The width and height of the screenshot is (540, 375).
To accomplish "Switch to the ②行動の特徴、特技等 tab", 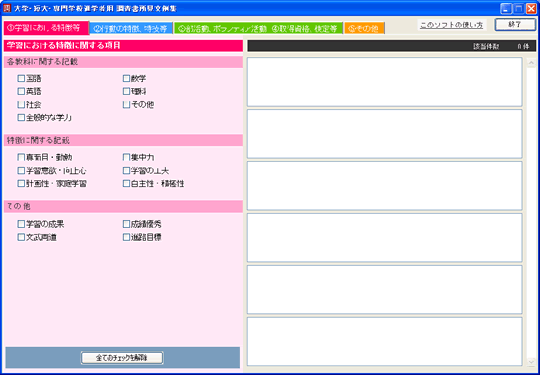I will click(131, 29).
